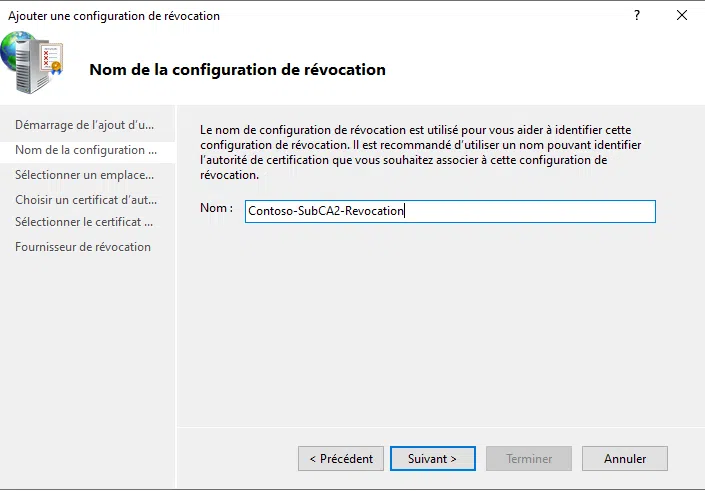Screen dimensions: 705x491
Task: Go back with the Précédent button
Action: (340, 459)
